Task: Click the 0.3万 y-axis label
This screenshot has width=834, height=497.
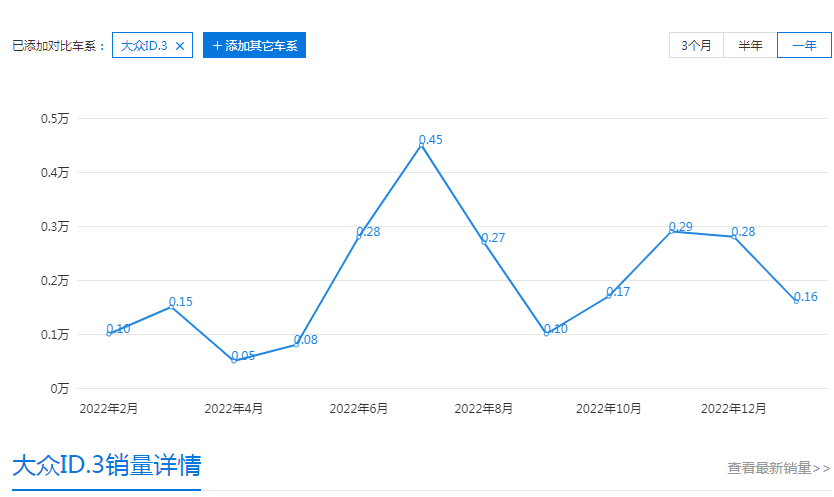Action: point(55,227)
